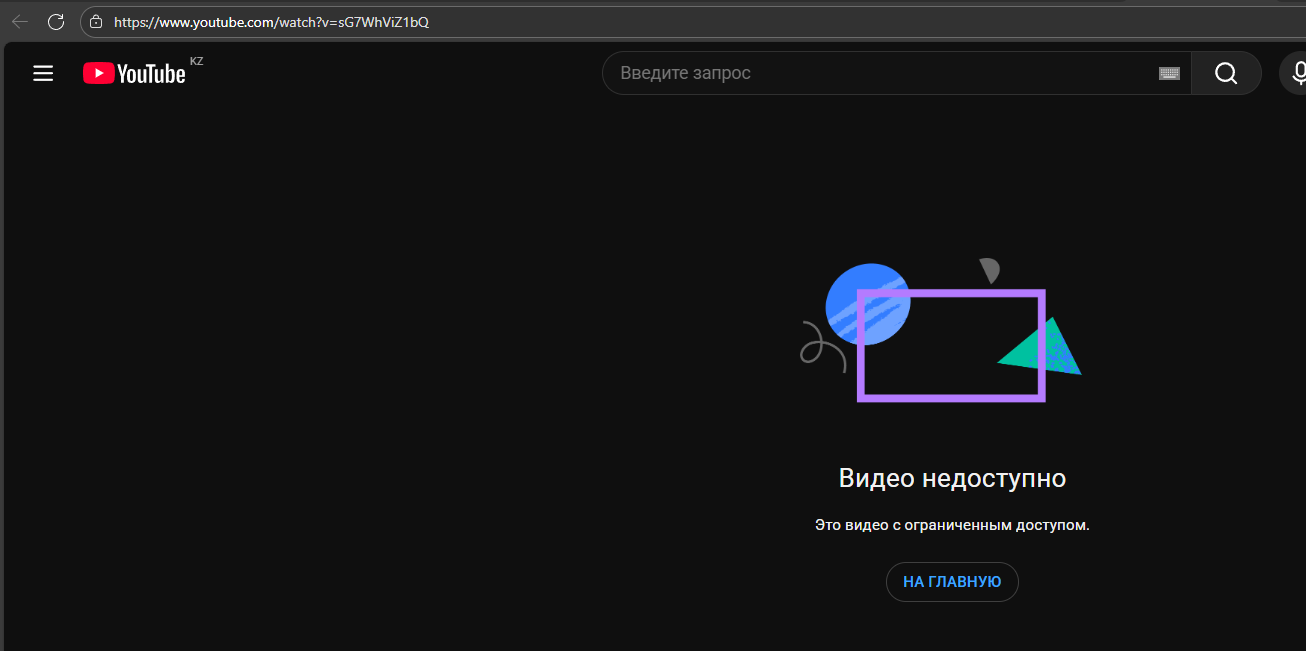View site information via the lock icon
1306x651 pixels.
pyautogui.click(x=96, y=22)
